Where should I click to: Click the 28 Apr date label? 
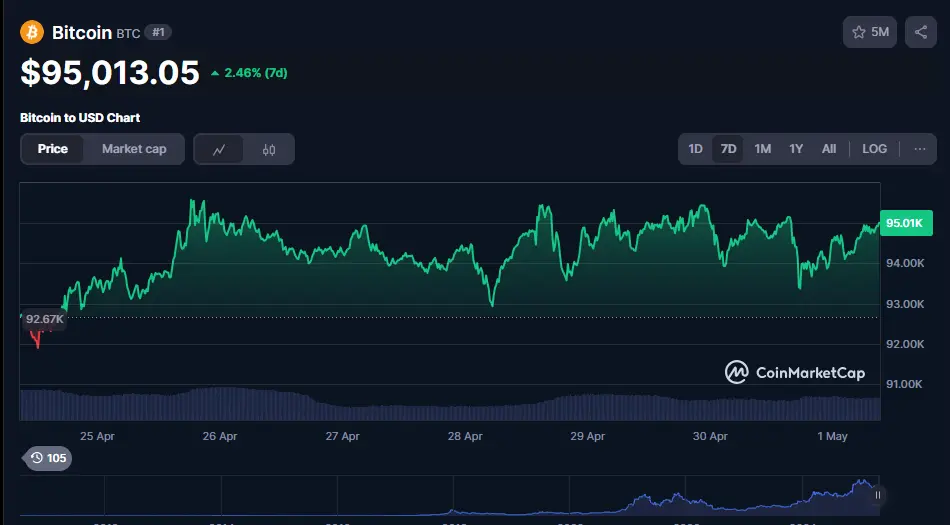point(465,436)
